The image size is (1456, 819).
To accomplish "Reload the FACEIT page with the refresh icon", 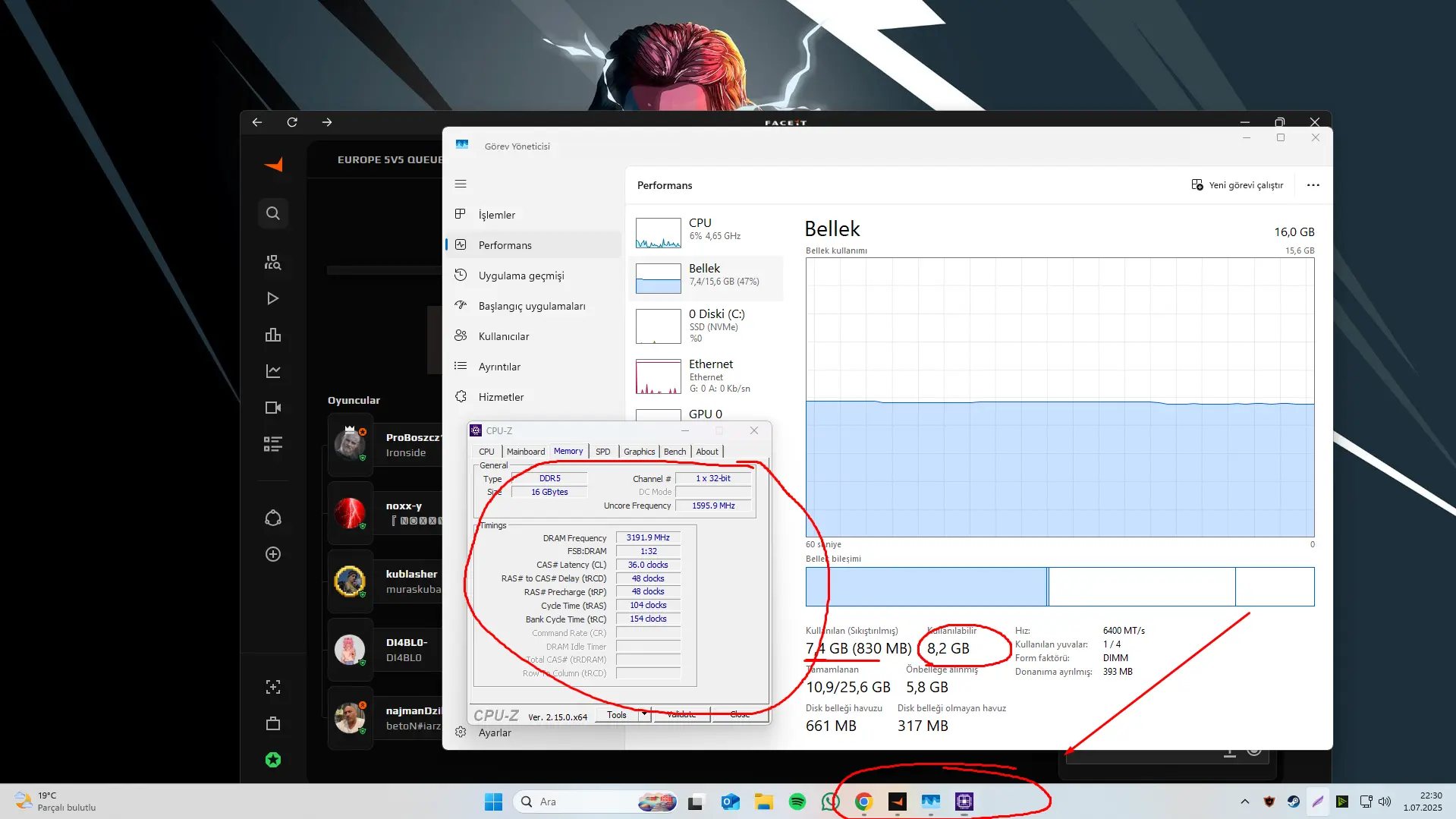I will (292, 121).
